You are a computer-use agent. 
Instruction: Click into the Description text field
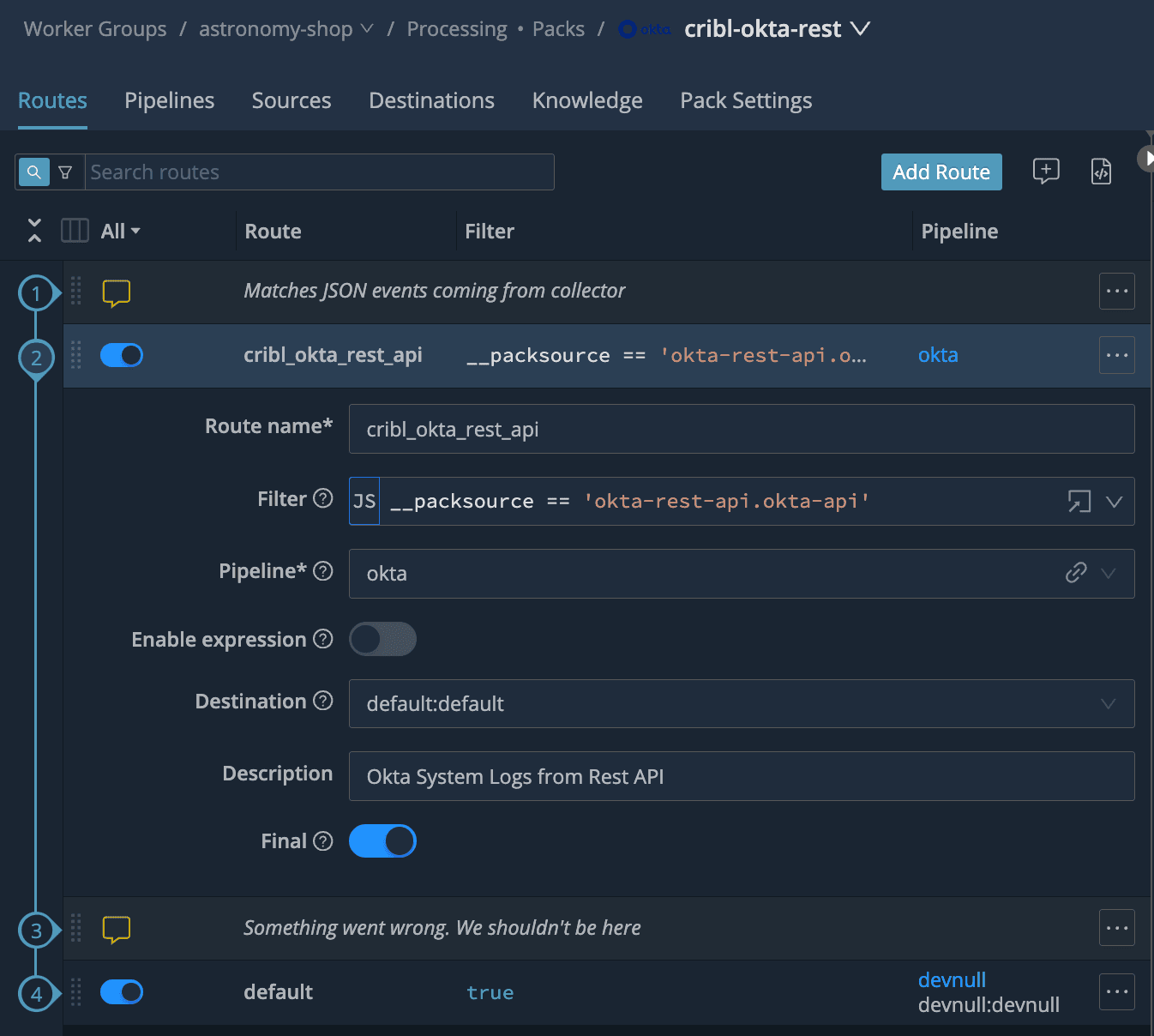tap(741, 776)
